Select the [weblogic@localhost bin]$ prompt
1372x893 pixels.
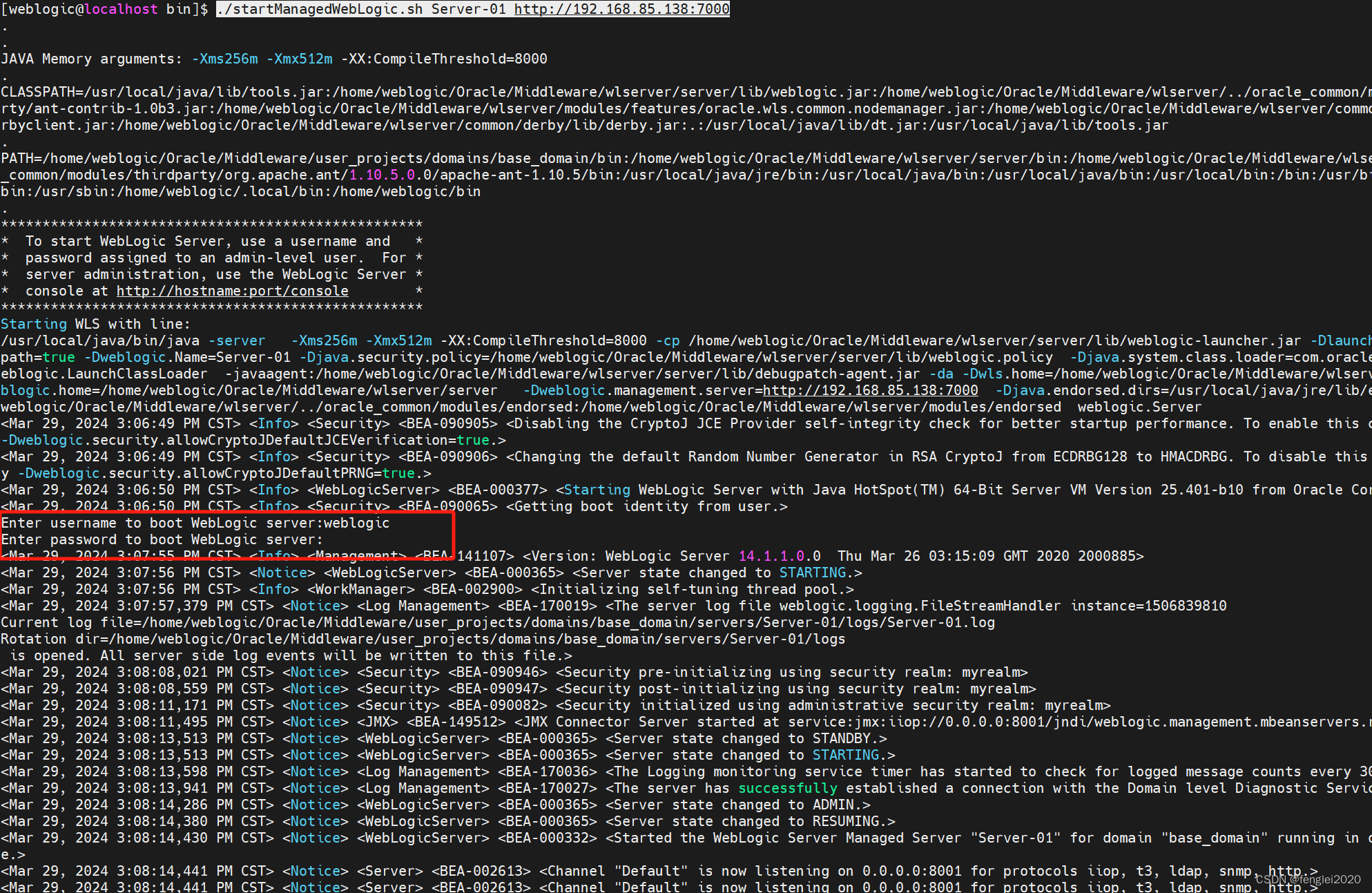104,9
